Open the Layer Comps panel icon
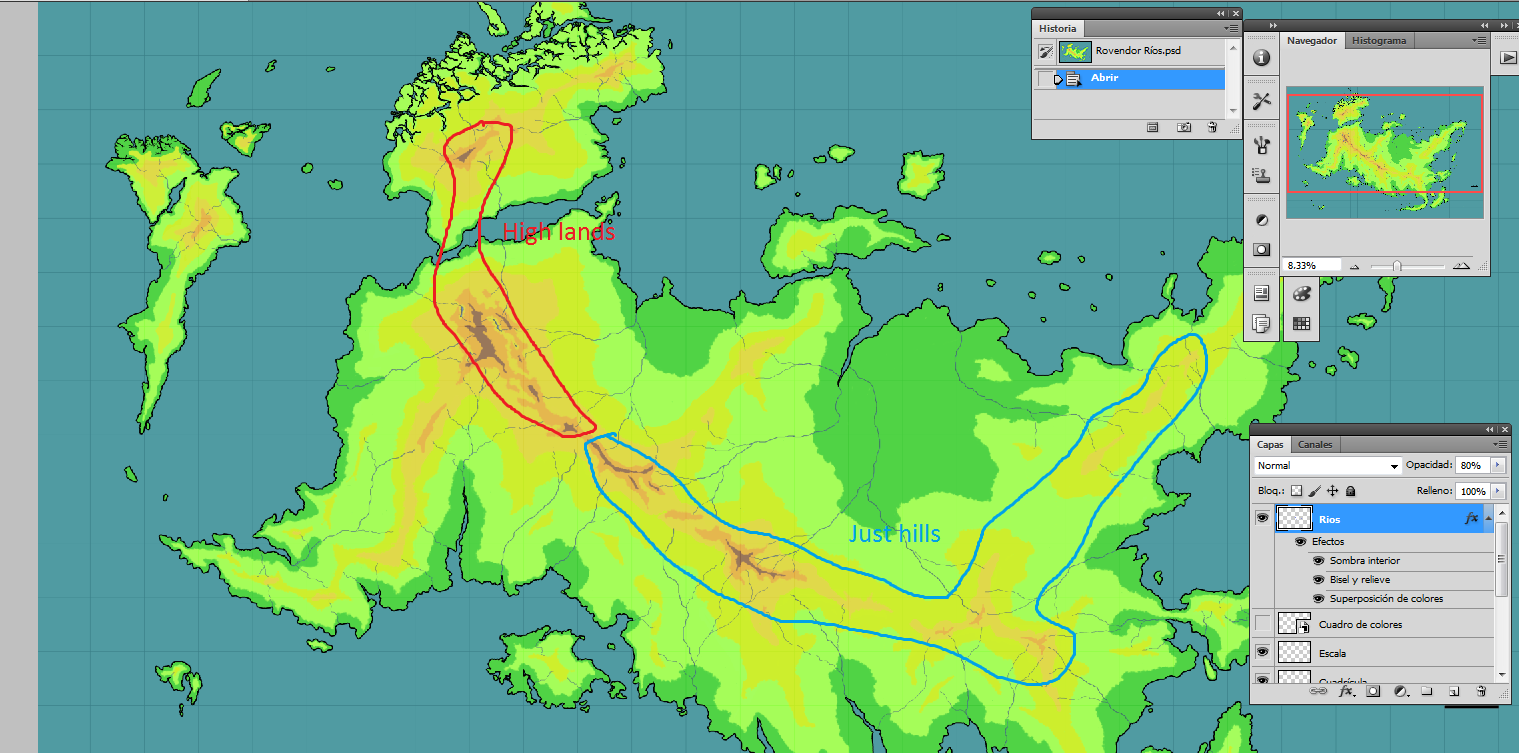Image resolution: width=1519 pixels, height=753 pixels. tap(1261, 323)
